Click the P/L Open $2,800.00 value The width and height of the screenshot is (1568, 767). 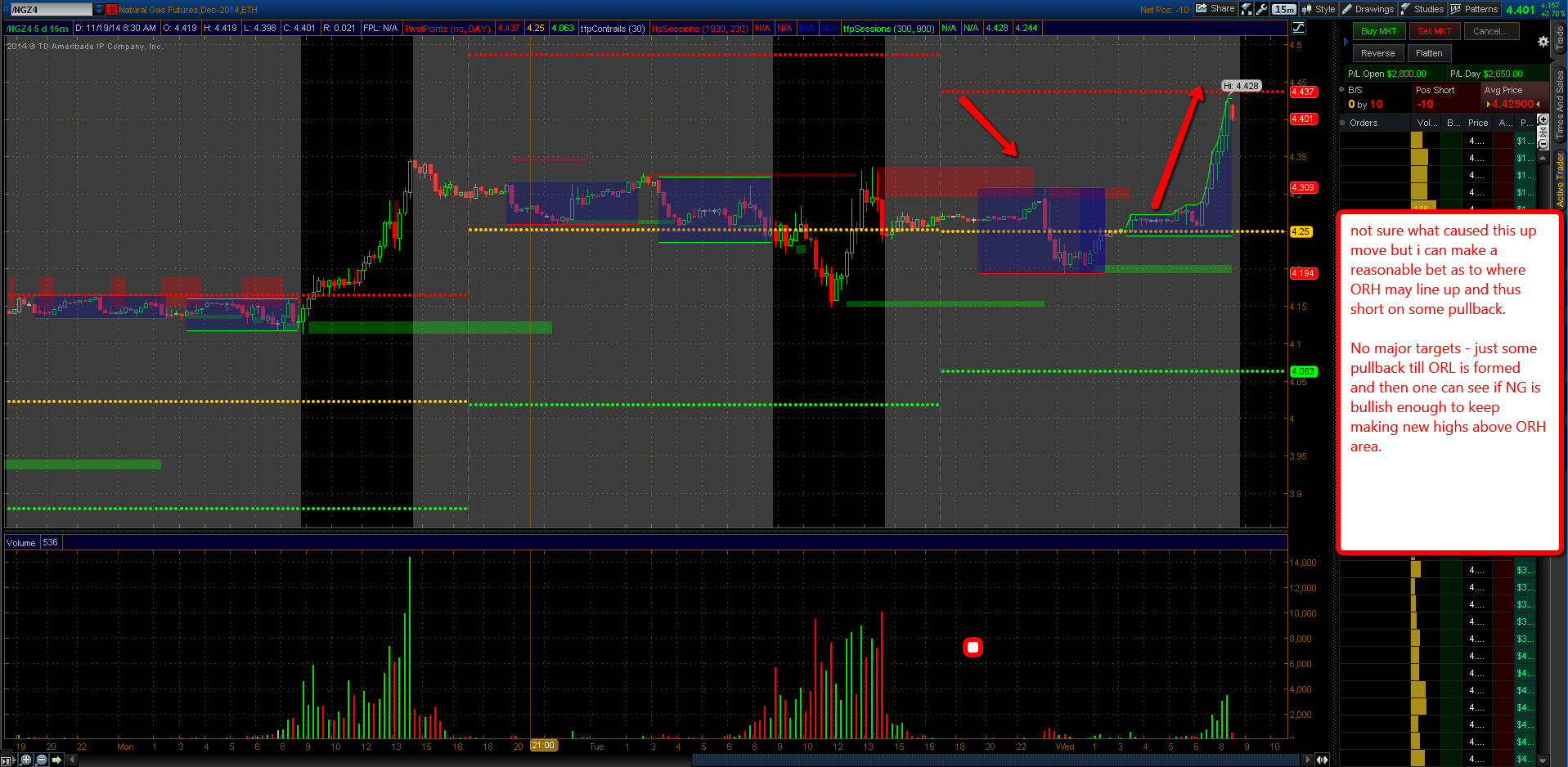(1406, 74)
